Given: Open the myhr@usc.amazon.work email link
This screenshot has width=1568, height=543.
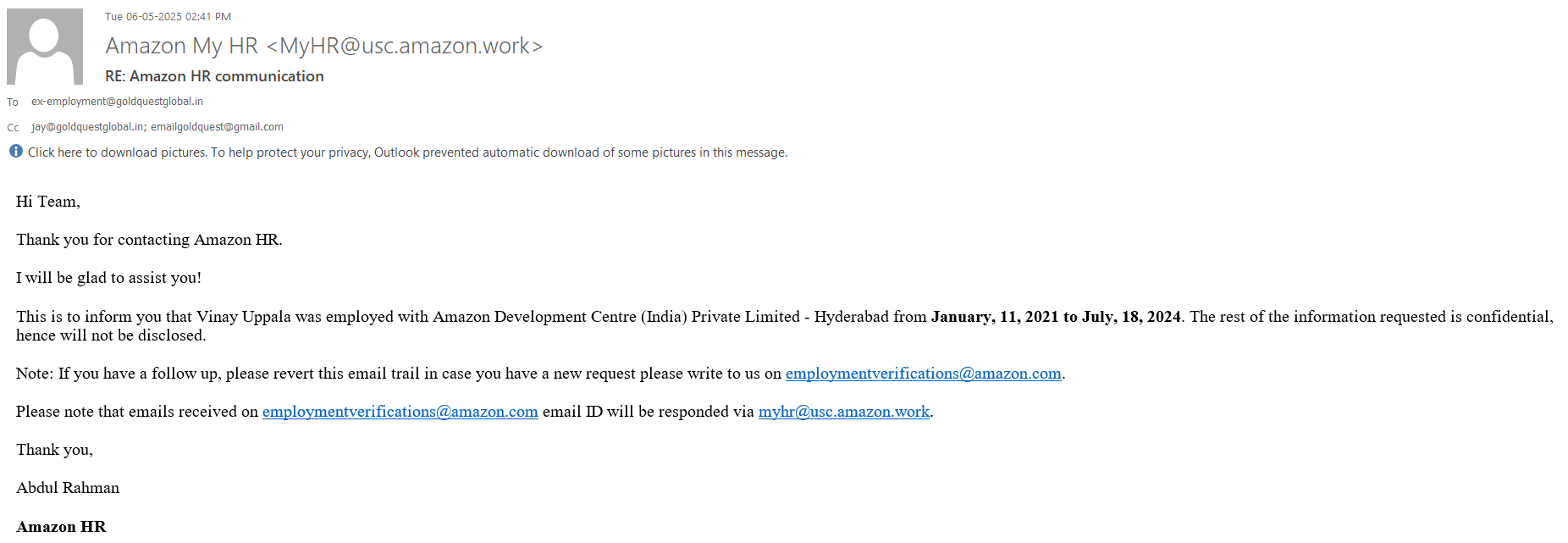Looking at the screenshot, I should click(x=843, y=412).
